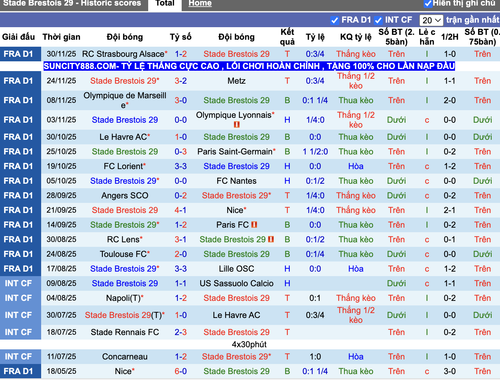Click odds 0:1 1/4 in Marseille row

(x=315, y=100)
